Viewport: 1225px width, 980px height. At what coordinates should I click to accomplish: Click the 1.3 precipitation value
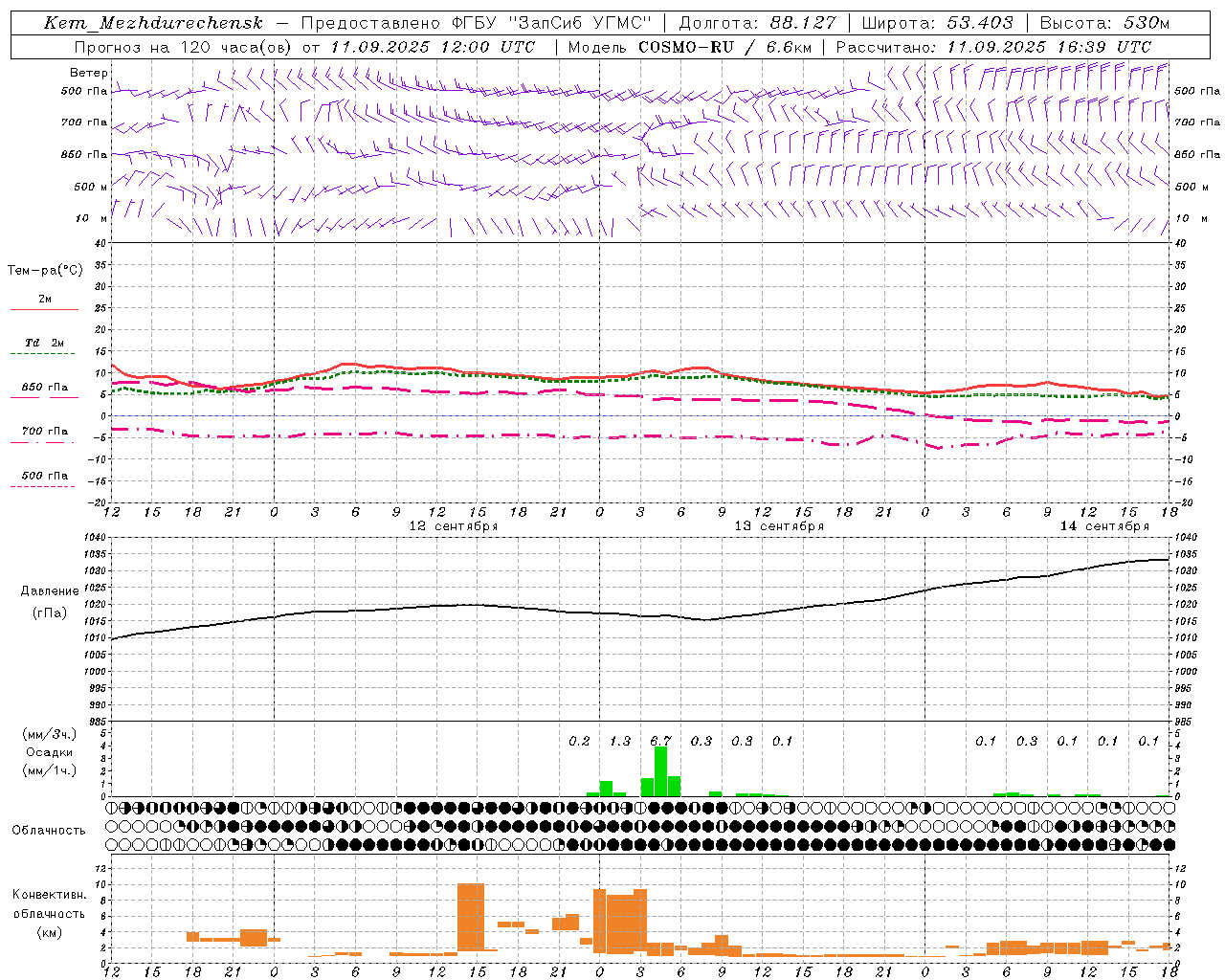[x=620, y=741]
